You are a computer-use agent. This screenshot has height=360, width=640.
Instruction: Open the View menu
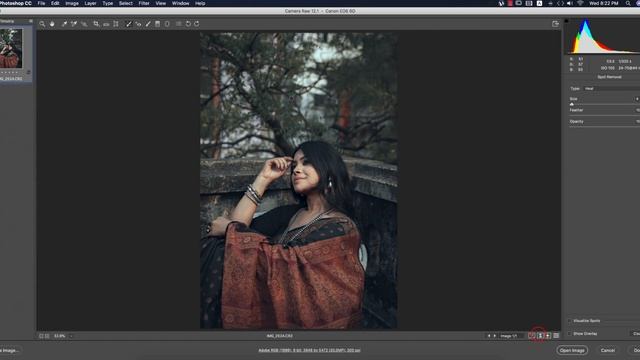pos(160,3)
